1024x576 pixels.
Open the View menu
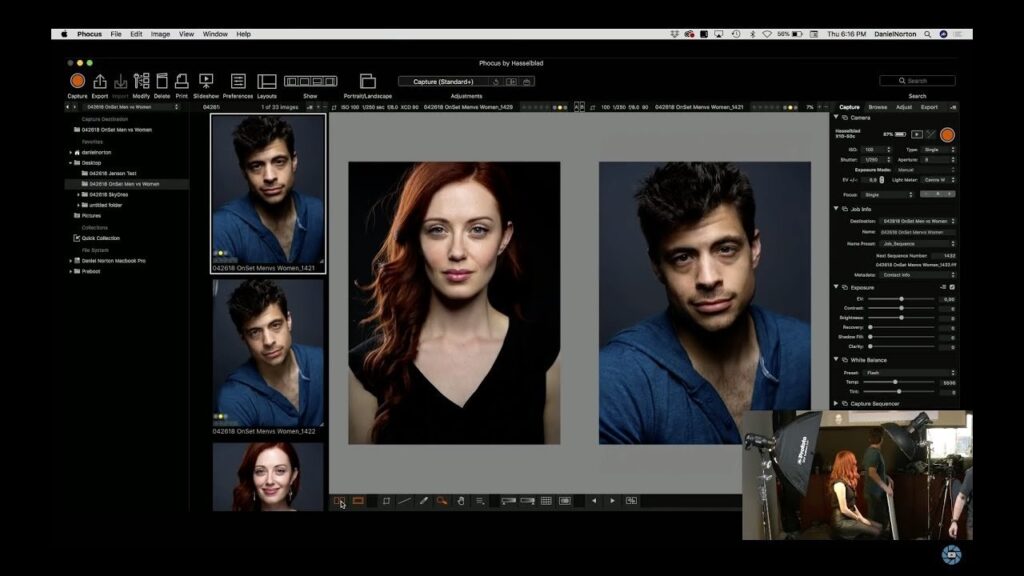click(186, 34)
